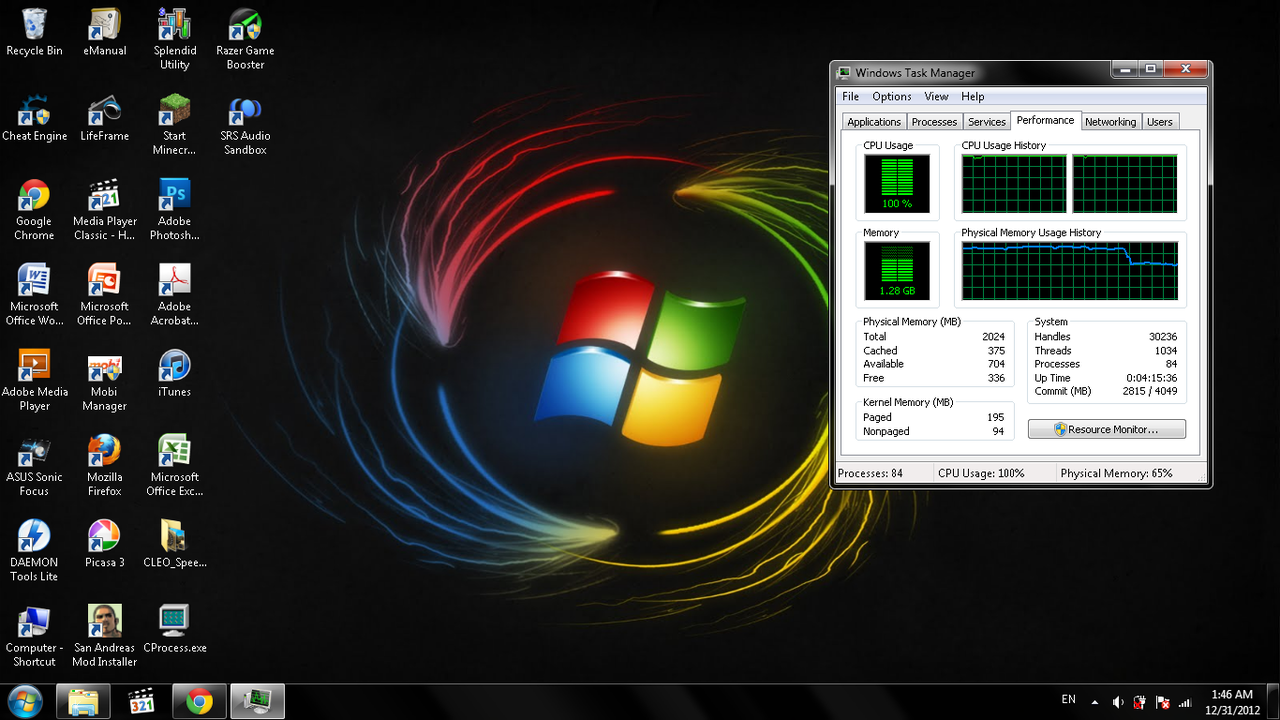Screen dimensions: 1280x720
Task: Open the eManual desktop icon
Action: coord(104,32)
